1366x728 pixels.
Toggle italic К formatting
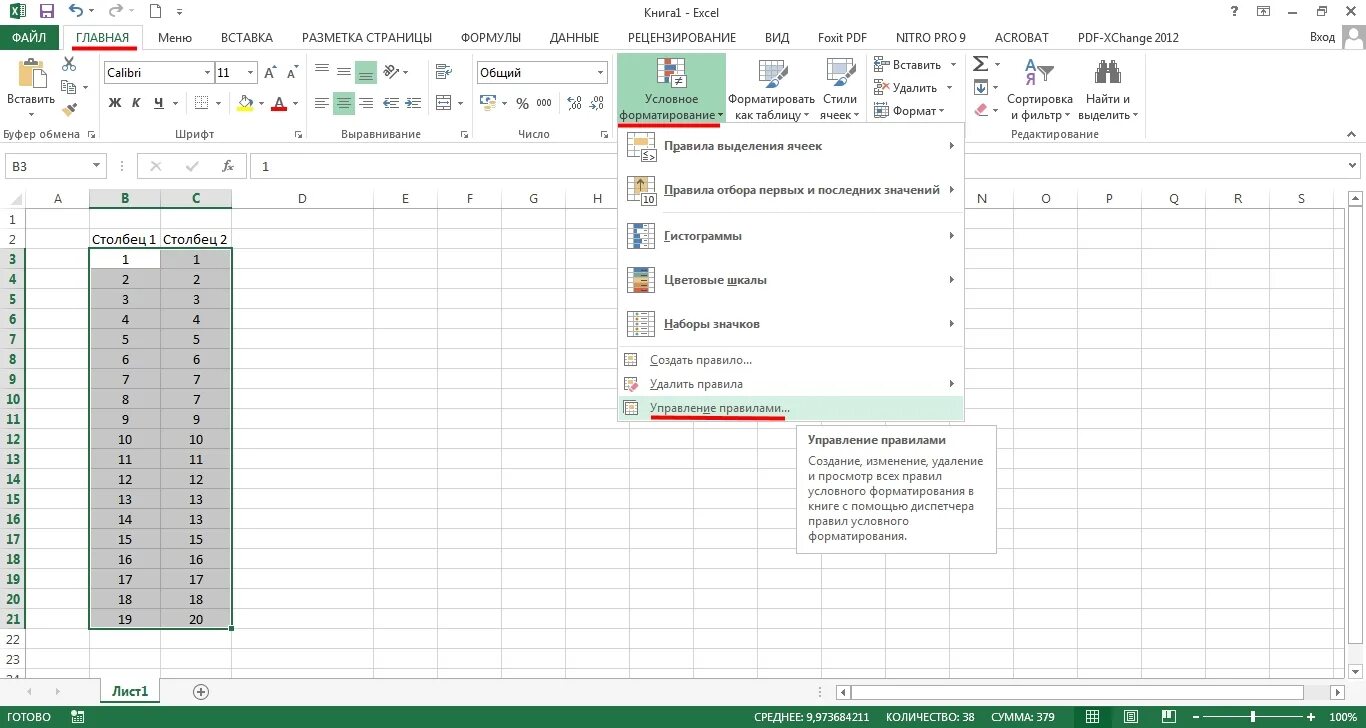137,103
